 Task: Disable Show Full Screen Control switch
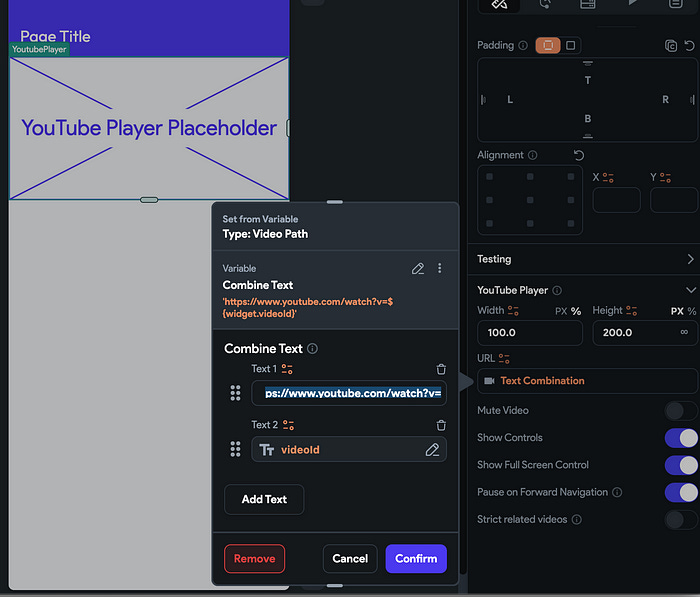coord(680,465)
